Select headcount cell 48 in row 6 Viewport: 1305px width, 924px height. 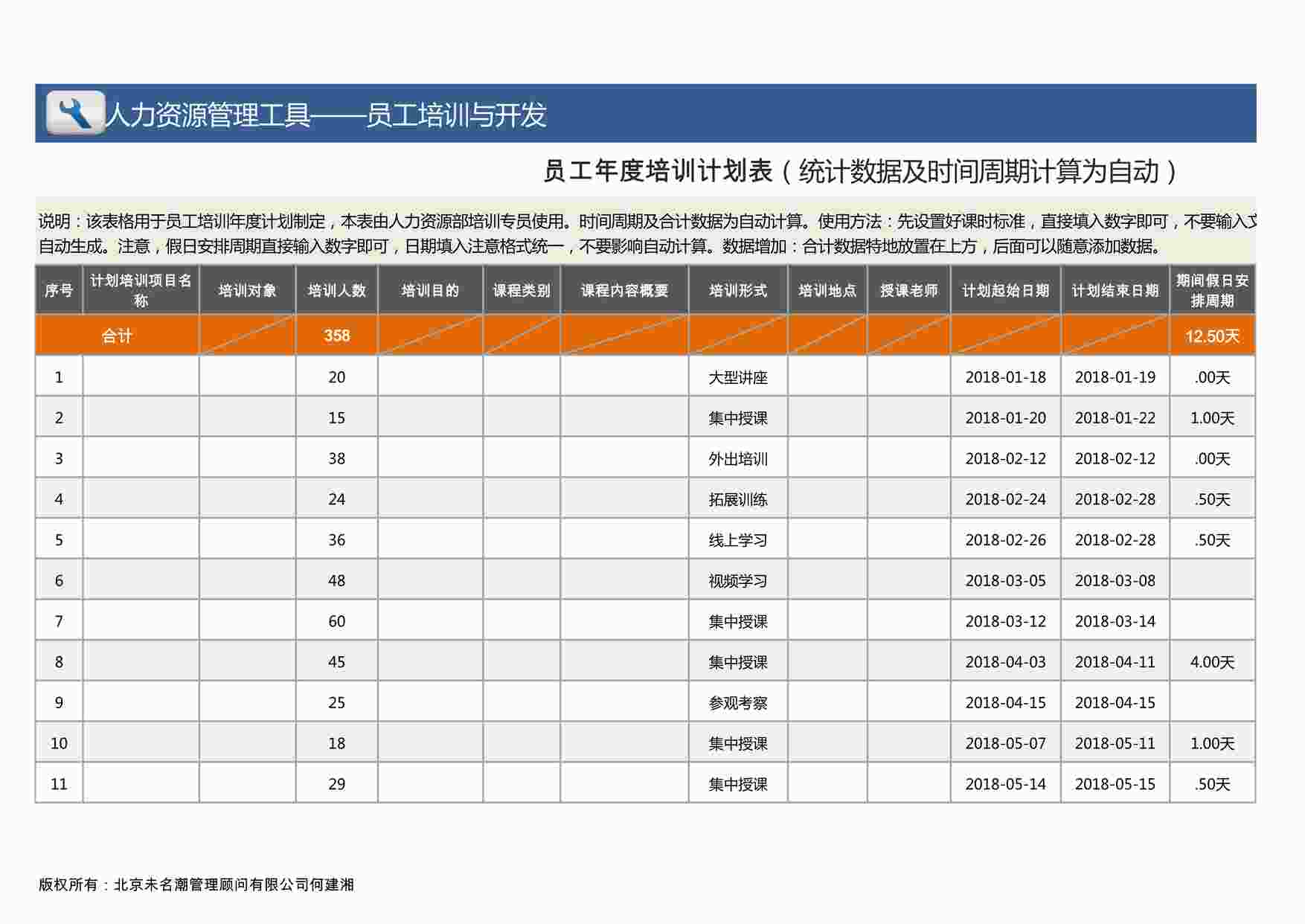336,580
